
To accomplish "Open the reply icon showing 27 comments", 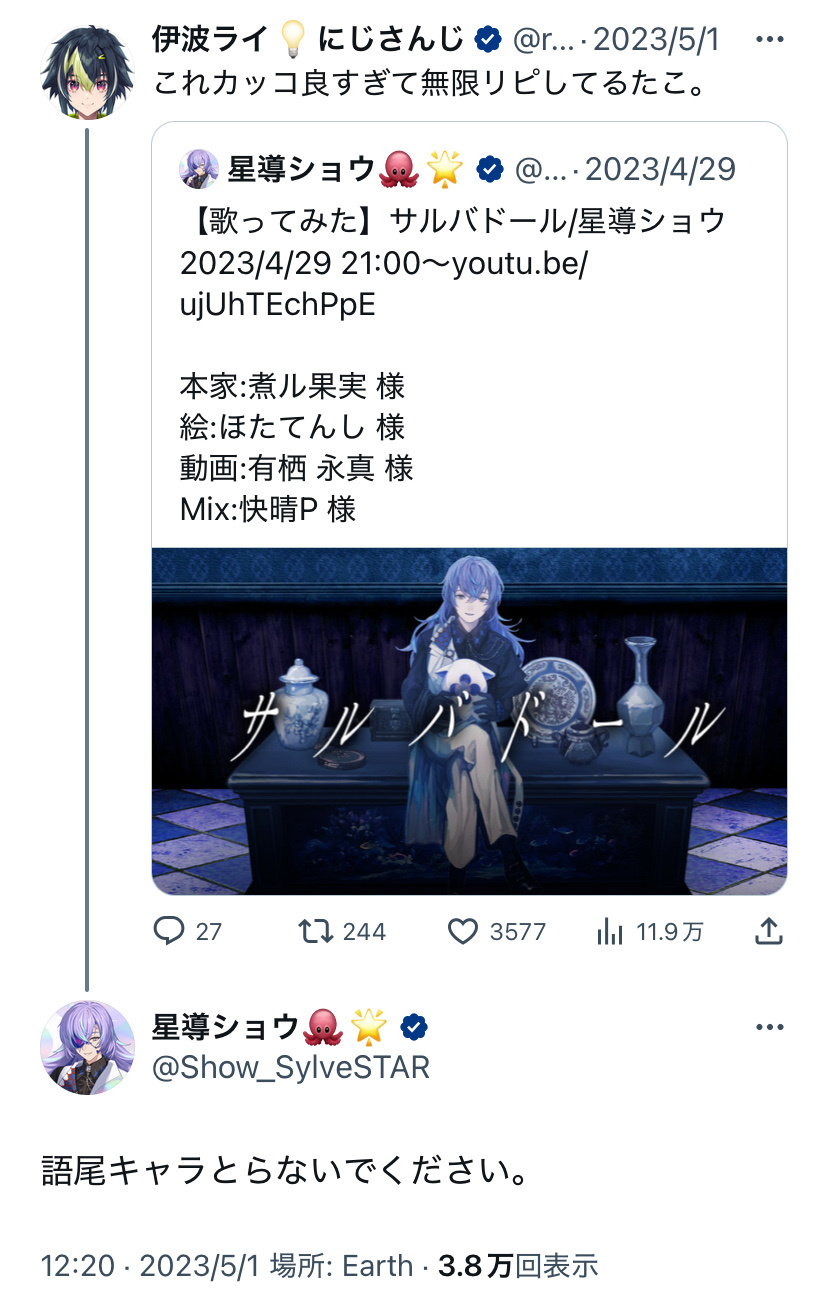I will click(169, 931).
